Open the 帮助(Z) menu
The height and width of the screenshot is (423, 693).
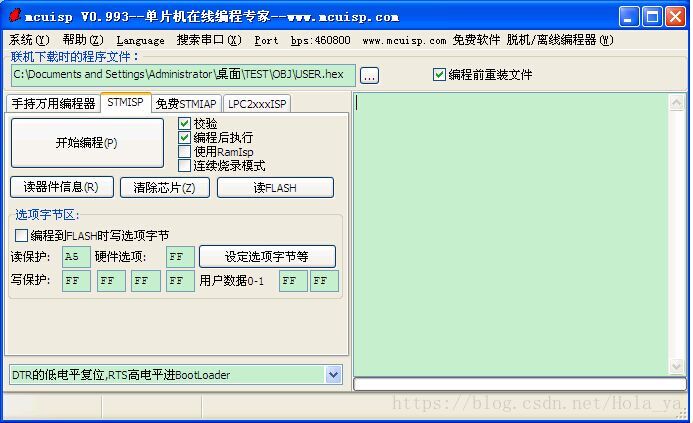click(x=83, y=40)
